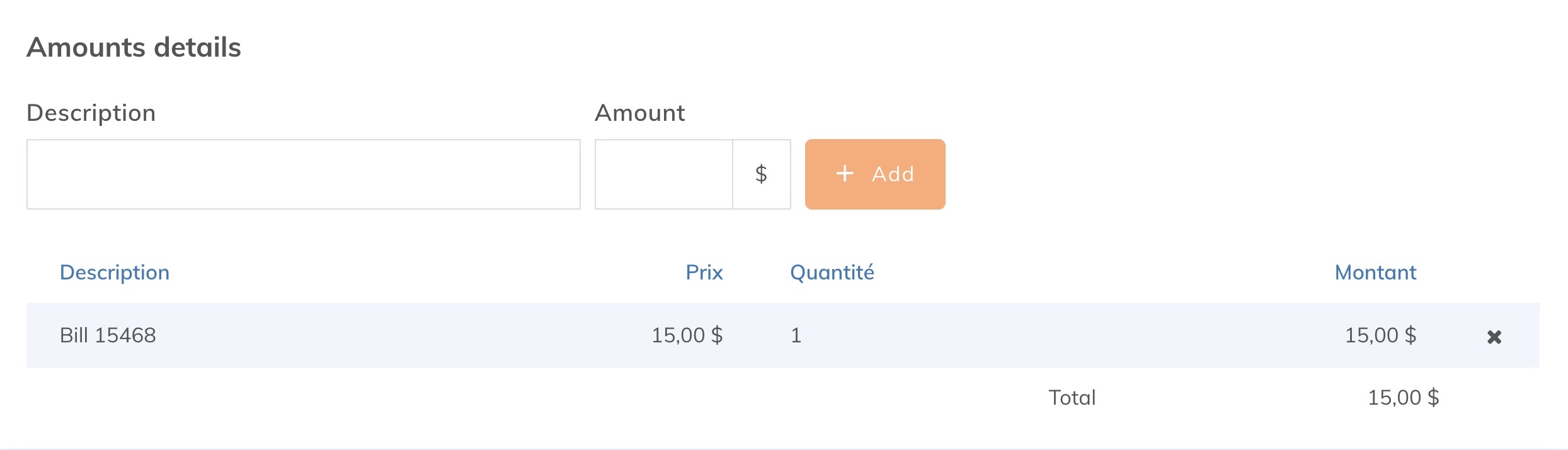
Task: Click the Amounts details heading
Action: (x=134, y=46)
